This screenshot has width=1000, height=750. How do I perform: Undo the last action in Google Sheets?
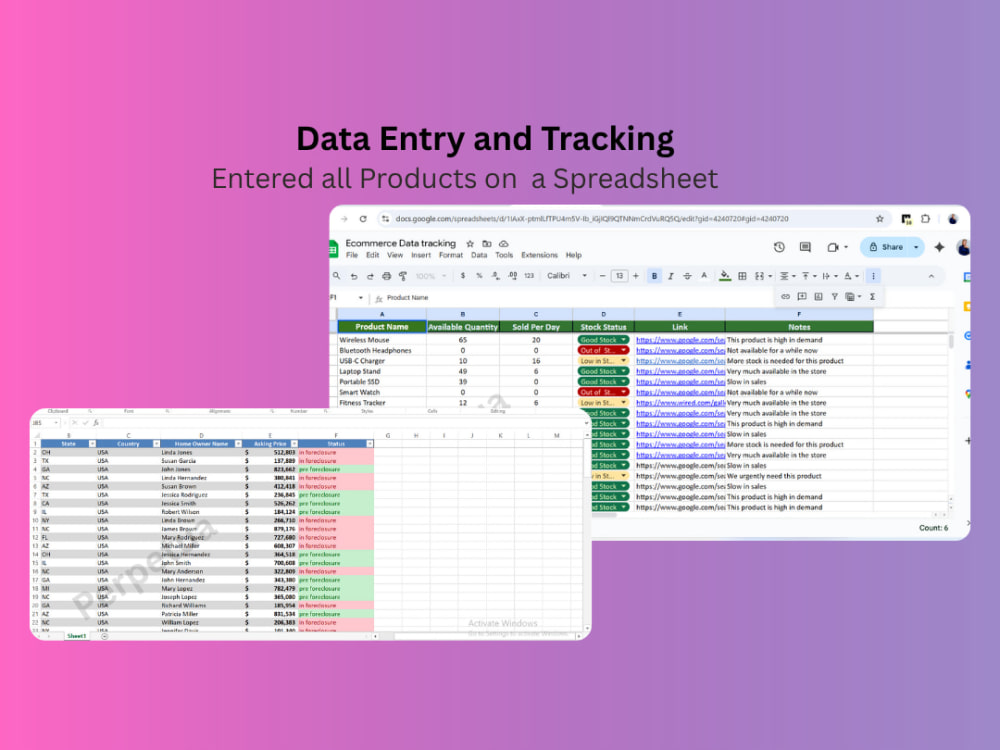pyautogui.click(x=354, y=276)
